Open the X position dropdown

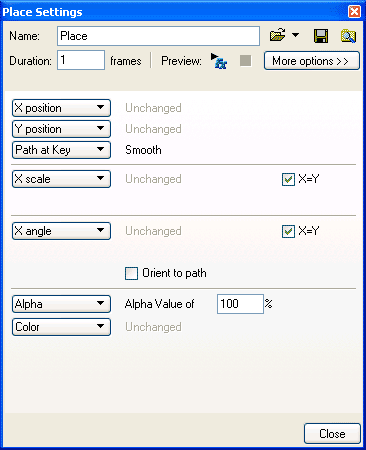coord(61,108)
